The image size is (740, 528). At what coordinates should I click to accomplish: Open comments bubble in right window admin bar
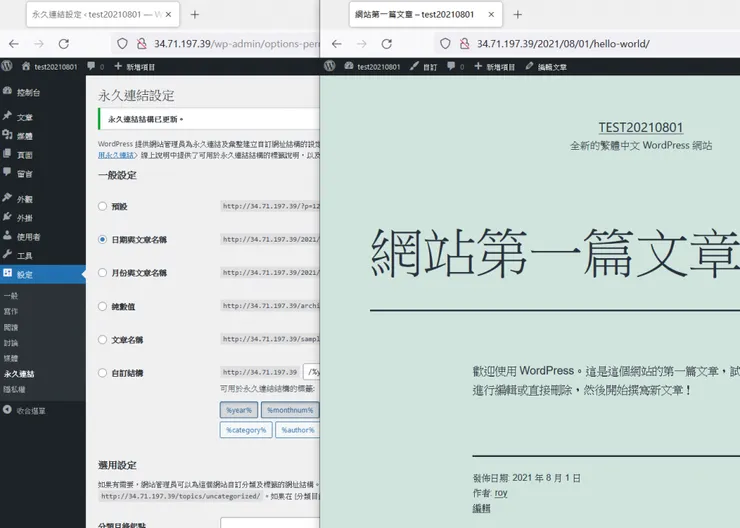point(452,66)
